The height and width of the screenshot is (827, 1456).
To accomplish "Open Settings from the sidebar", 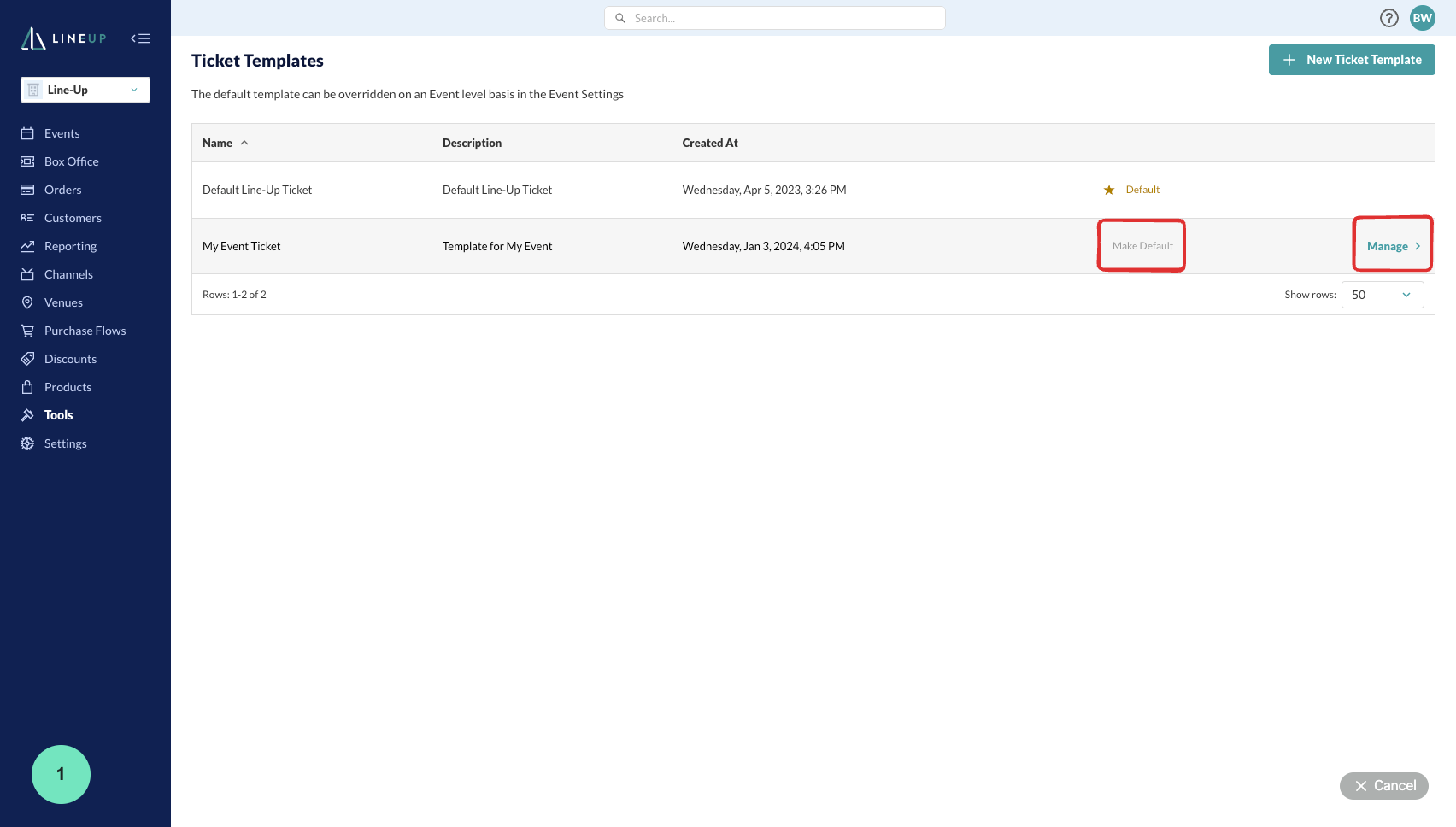I will pos(66,443).
